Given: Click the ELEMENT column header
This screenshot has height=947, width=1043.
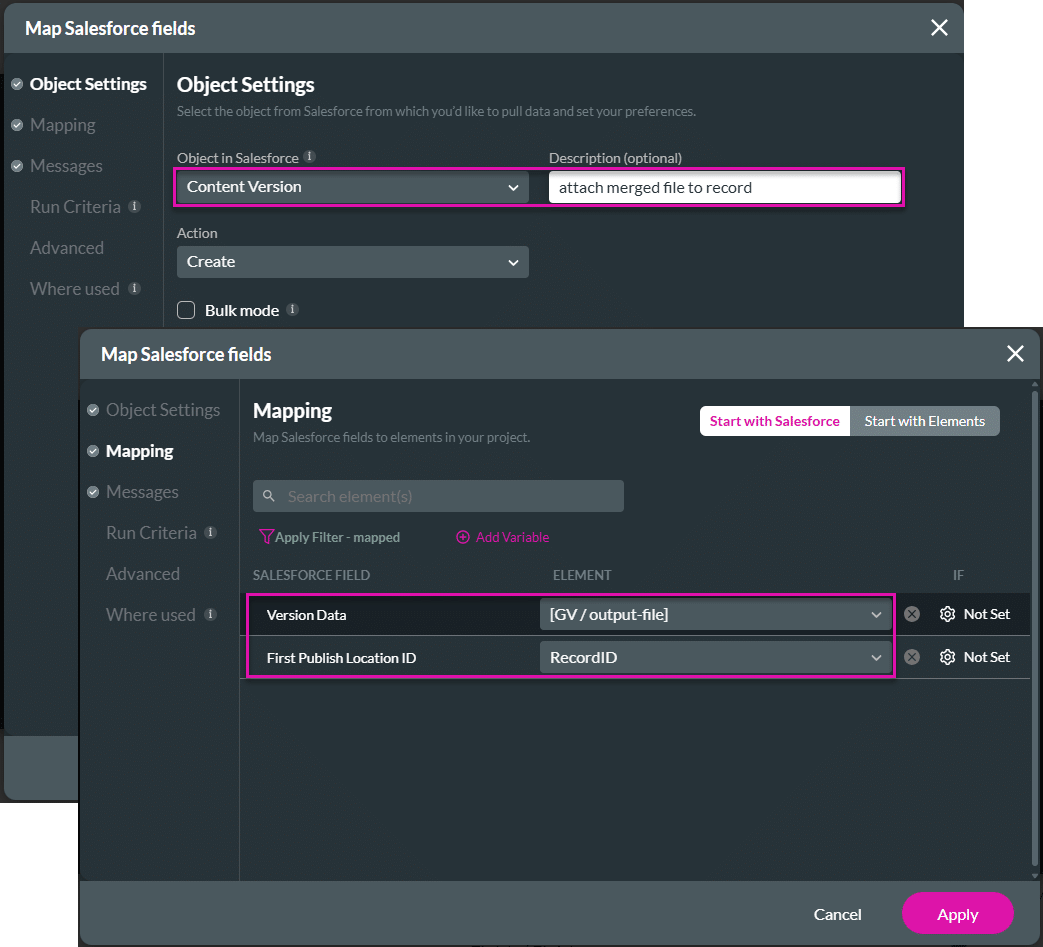Looking at the screenshot, I should tap(581, 575).
